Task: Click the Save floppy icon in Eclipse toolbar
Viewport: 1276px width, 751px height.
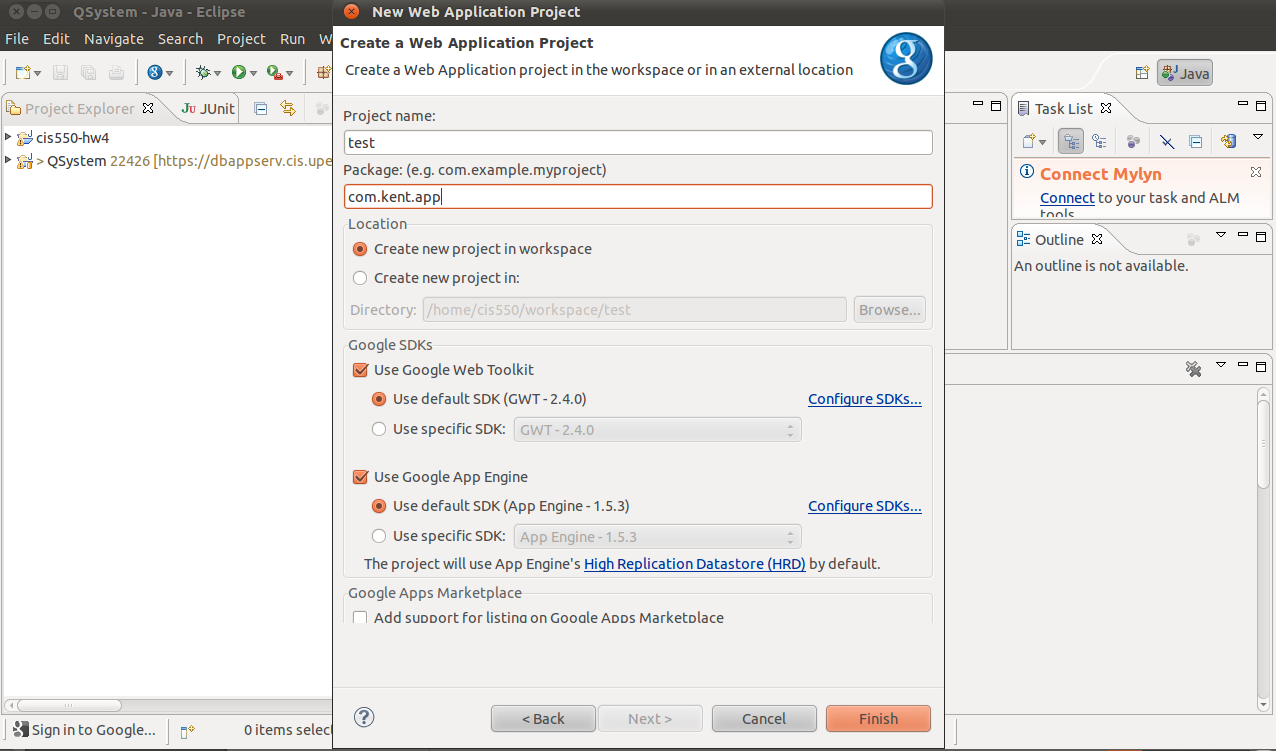Action: 60,72
